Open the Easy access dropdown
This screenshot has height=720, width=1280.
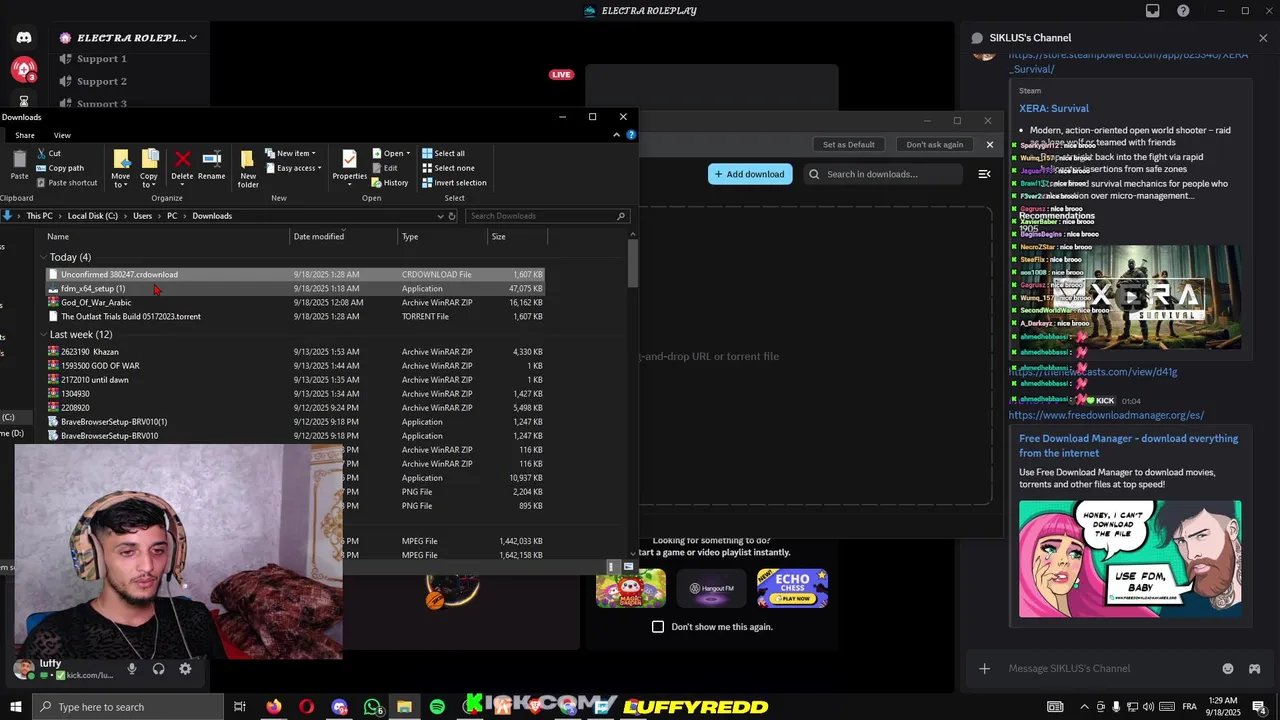pyautogui.click(x=292, y=168)
